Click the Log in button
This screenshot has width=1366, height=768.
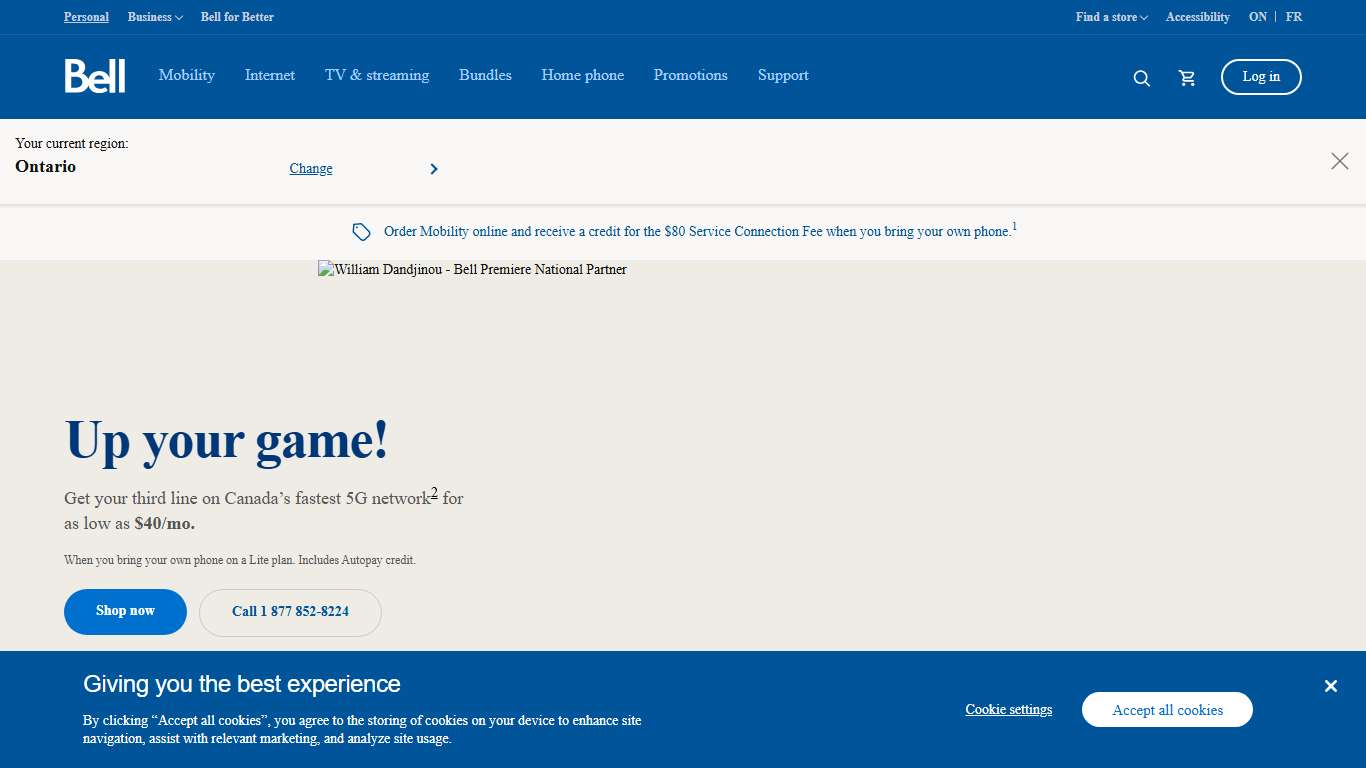point(1261,77)
